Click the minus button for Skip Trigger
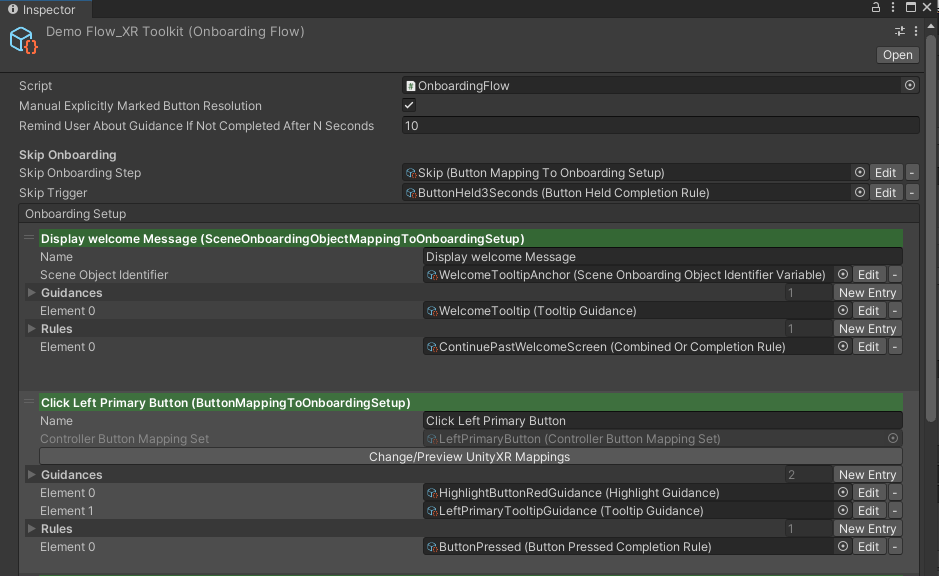Image resolution: width=939 pixels, height=576 pixels. (x=911, y=193)
